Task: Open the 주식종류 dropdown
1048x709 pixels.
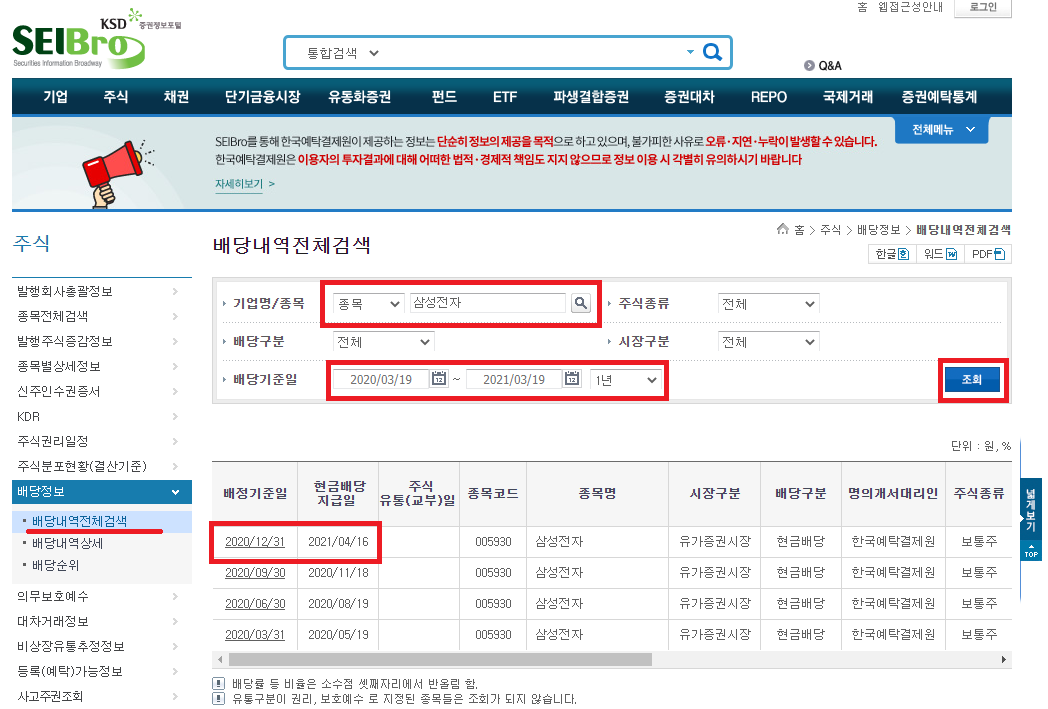Action: 769,304
